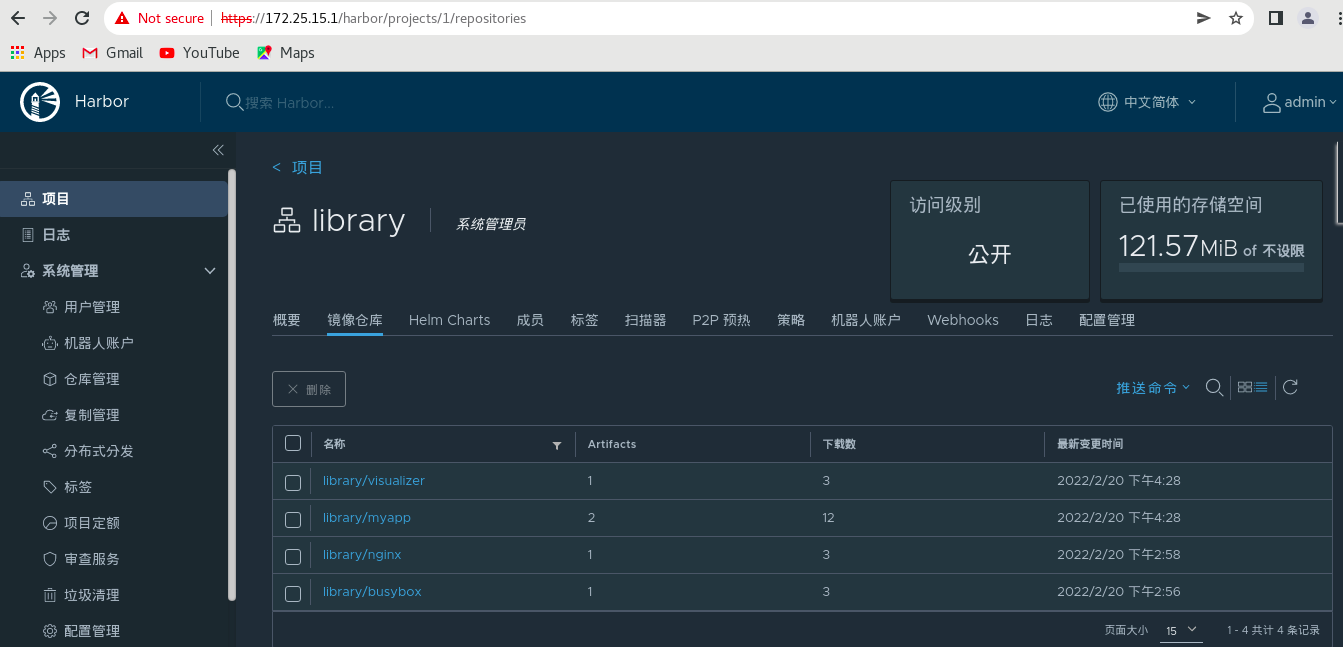
Task: Collapse the sidebar with double-chevron icon
Action: point(218,150)
